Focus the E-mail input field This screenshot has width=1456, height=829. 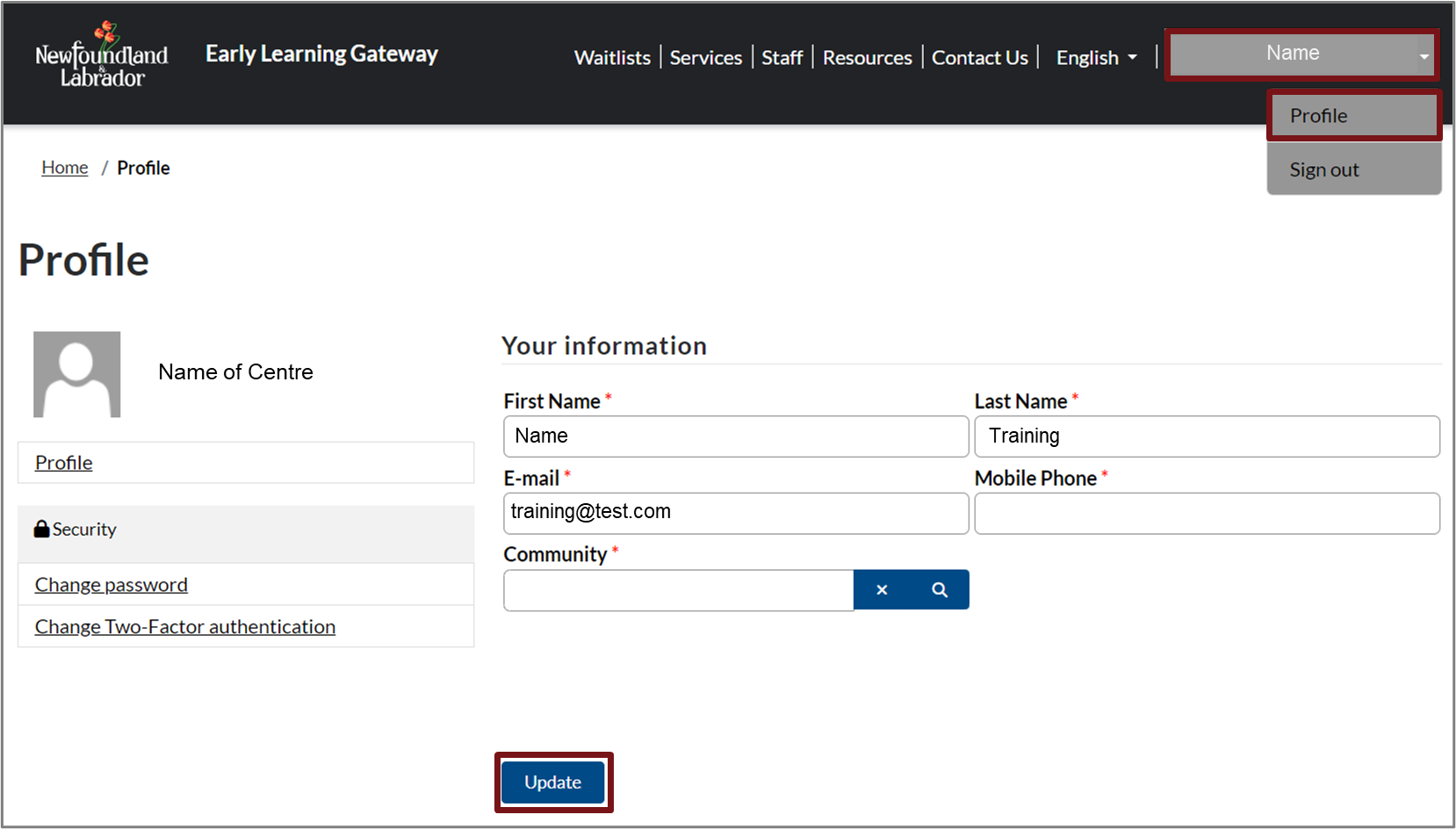736,514
